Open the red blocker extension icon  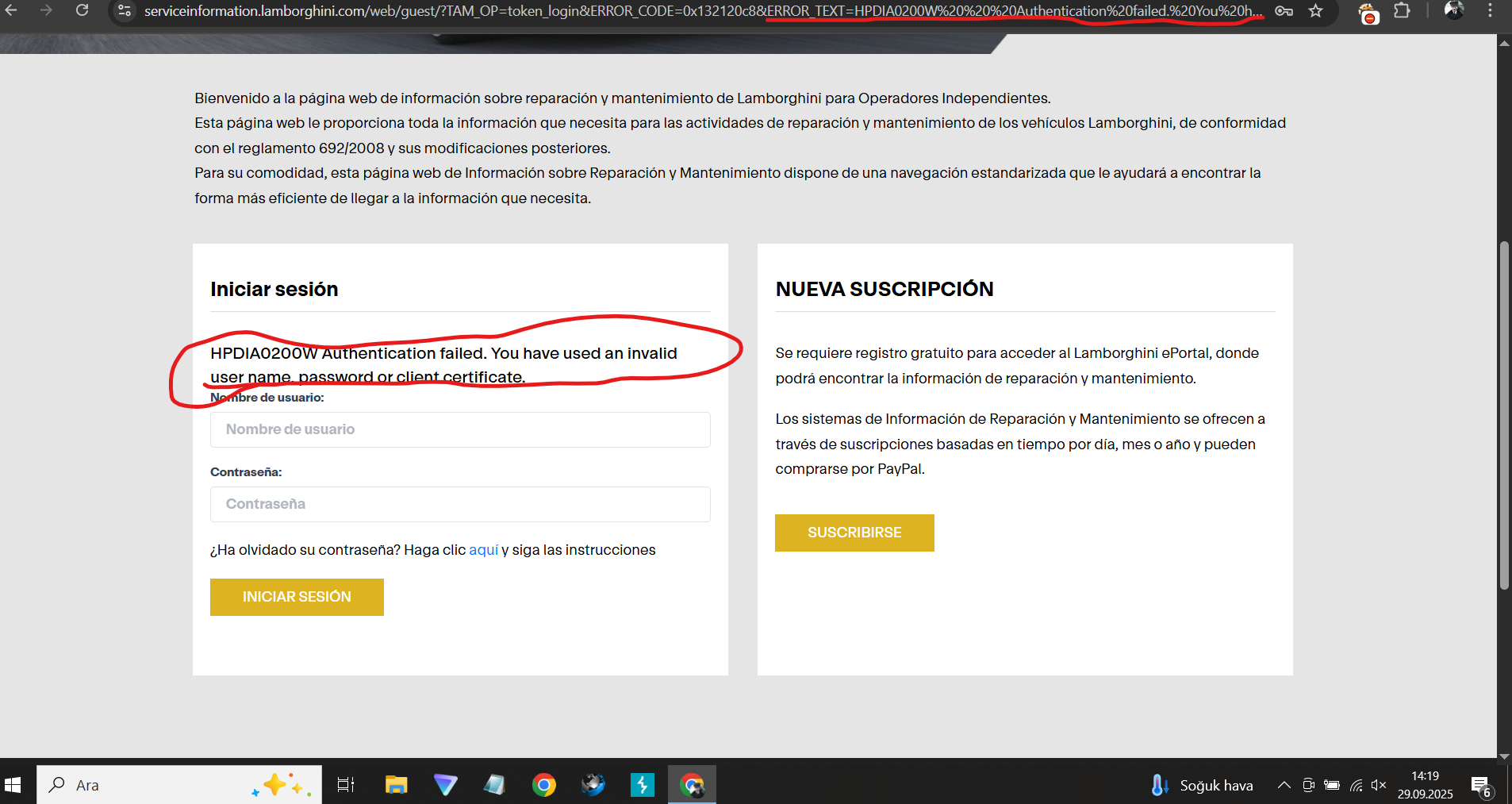pos(1368,13)
